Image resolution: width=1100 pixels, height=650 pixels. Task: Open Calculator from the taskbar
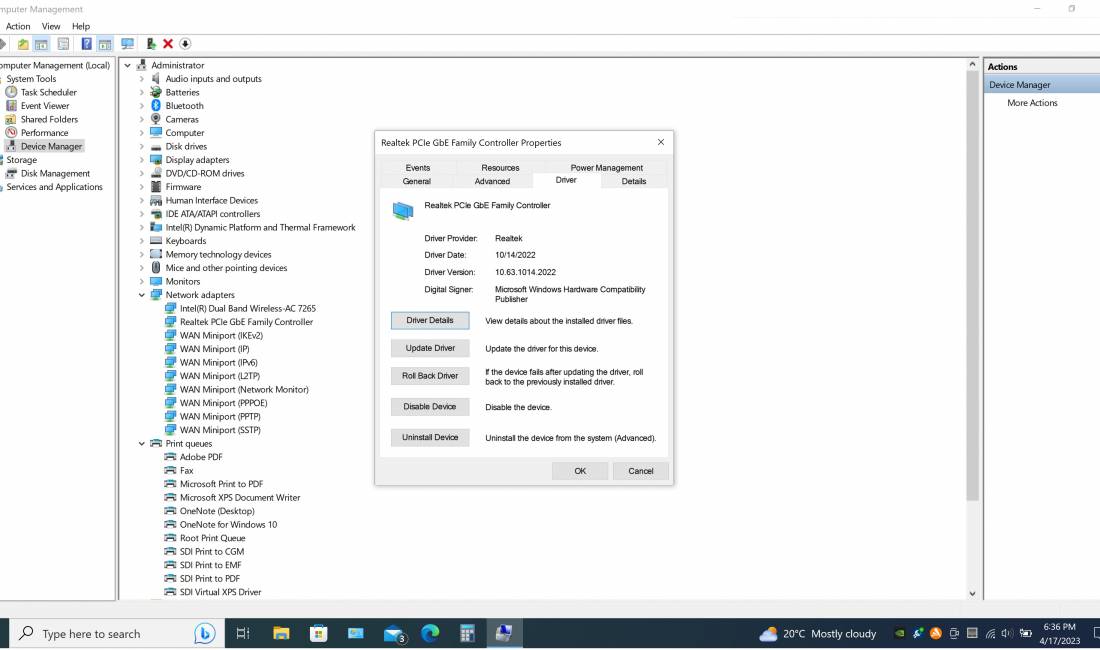(467, 634)
